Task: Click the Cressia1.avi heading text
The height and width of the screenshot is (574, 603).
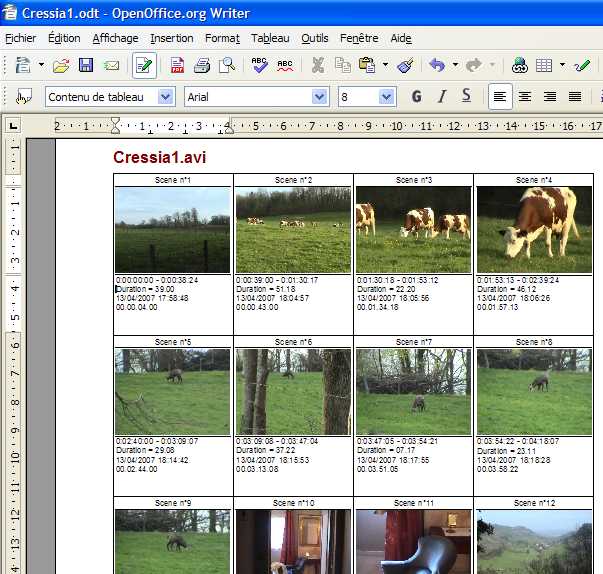Action: (x=160, y=157)
